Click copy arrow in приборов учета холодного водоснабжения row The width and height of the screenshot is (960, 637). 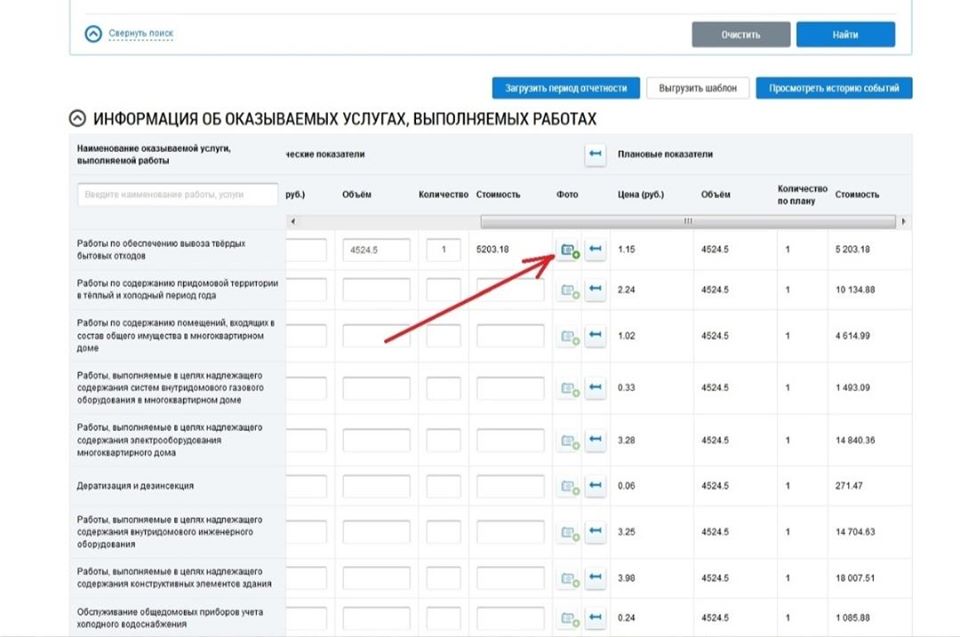(595, 618)
